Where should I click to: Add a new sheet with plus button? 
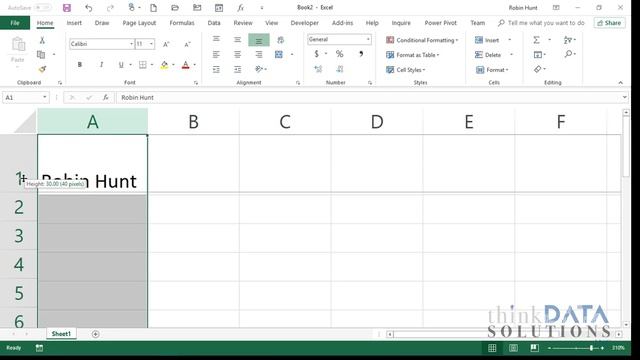[x=95, y=334]
